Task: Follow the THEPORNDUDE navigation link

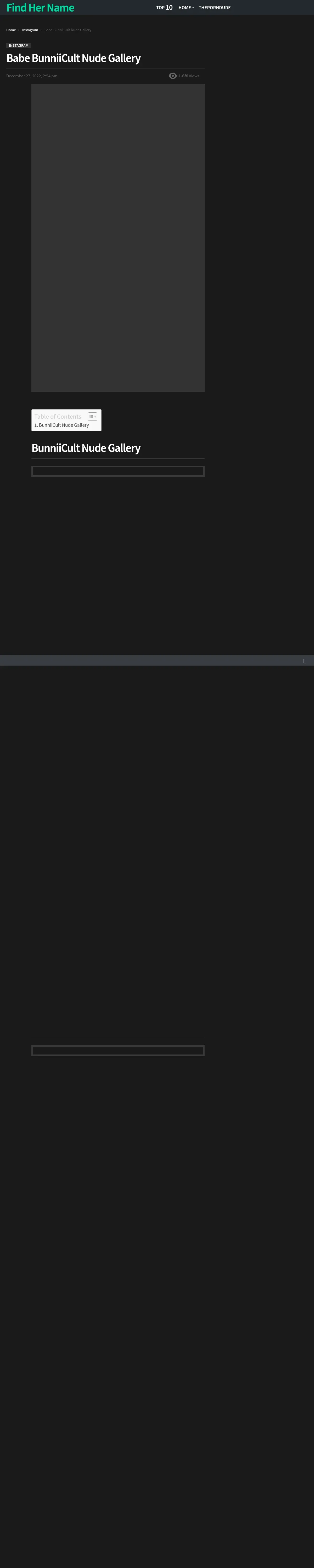Action: (215, 7)
